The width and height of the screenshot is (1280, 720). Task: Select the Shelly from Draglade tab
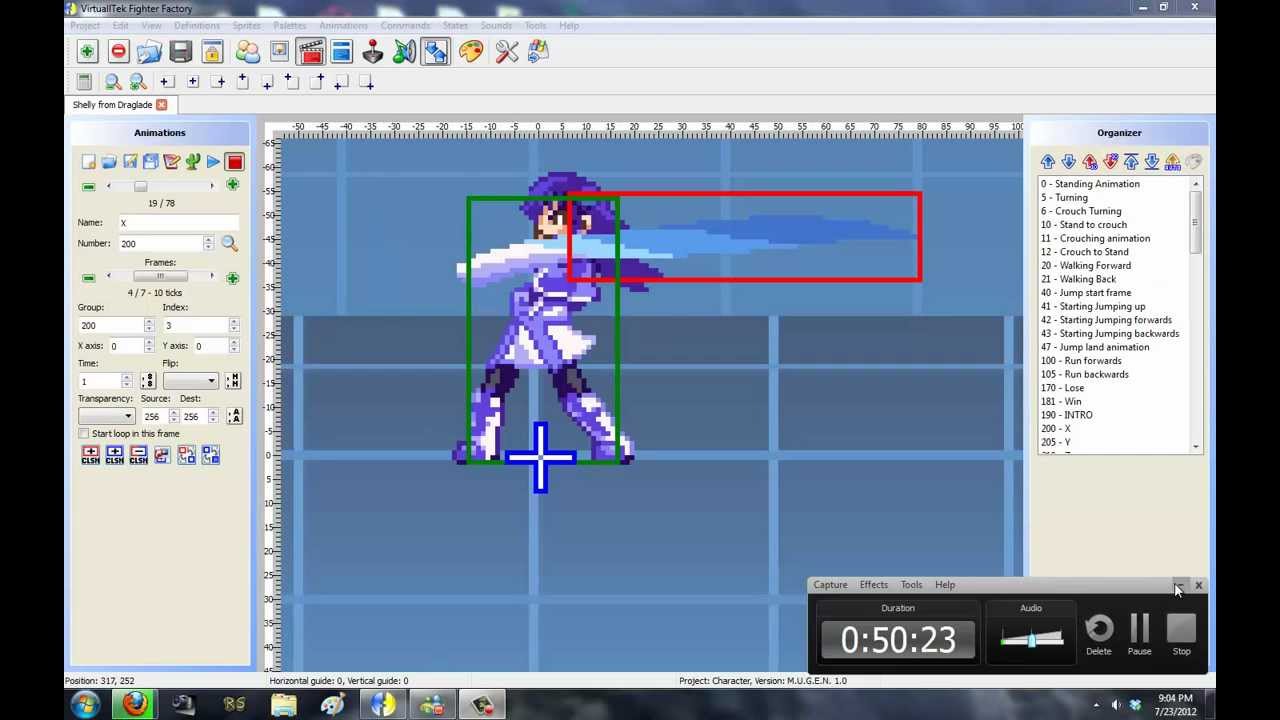(112, 104)
